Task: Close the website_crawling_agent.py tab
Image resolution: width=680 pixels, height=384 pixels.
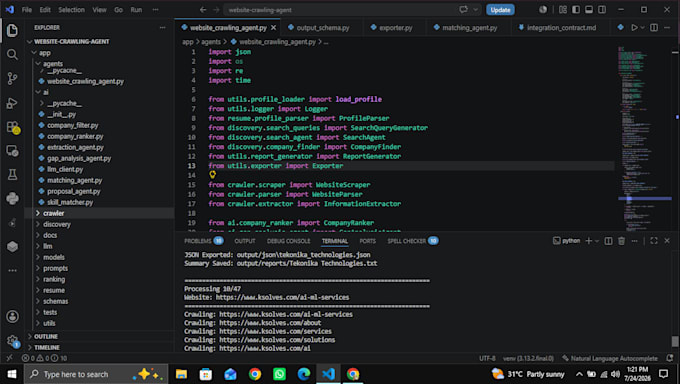Action: 274,27
